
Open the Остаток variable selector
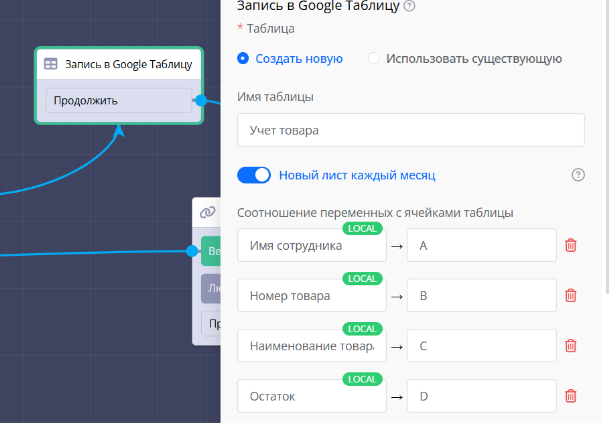click(311, 396)
